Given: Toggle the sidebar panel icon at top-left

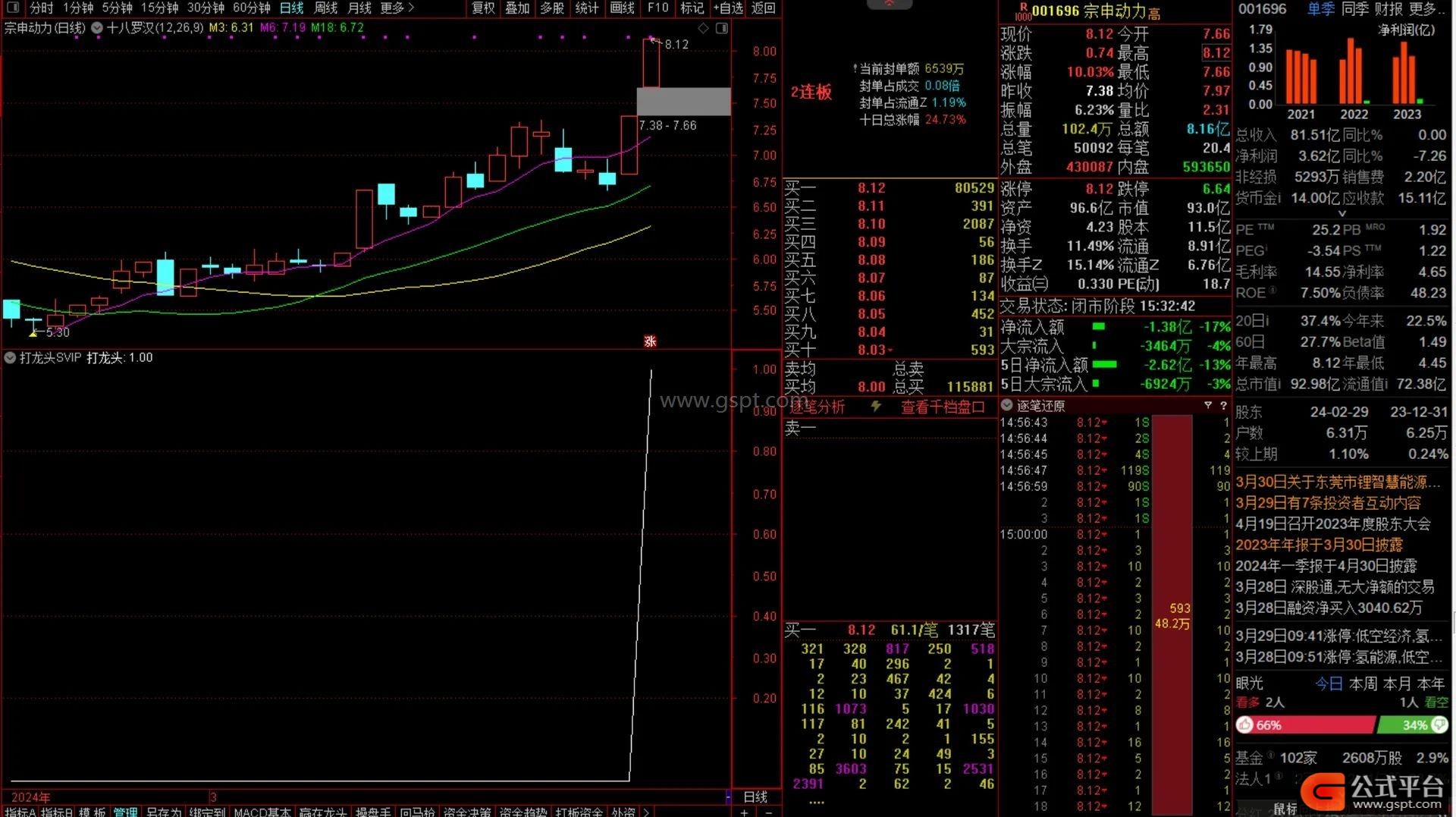Looking at the screenshot, I should pos(13,8).
